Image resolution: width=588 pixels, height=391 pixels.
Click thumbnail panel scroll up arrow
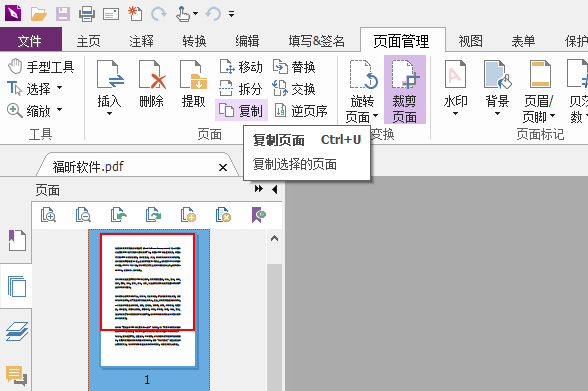click(x=274, y=238)
